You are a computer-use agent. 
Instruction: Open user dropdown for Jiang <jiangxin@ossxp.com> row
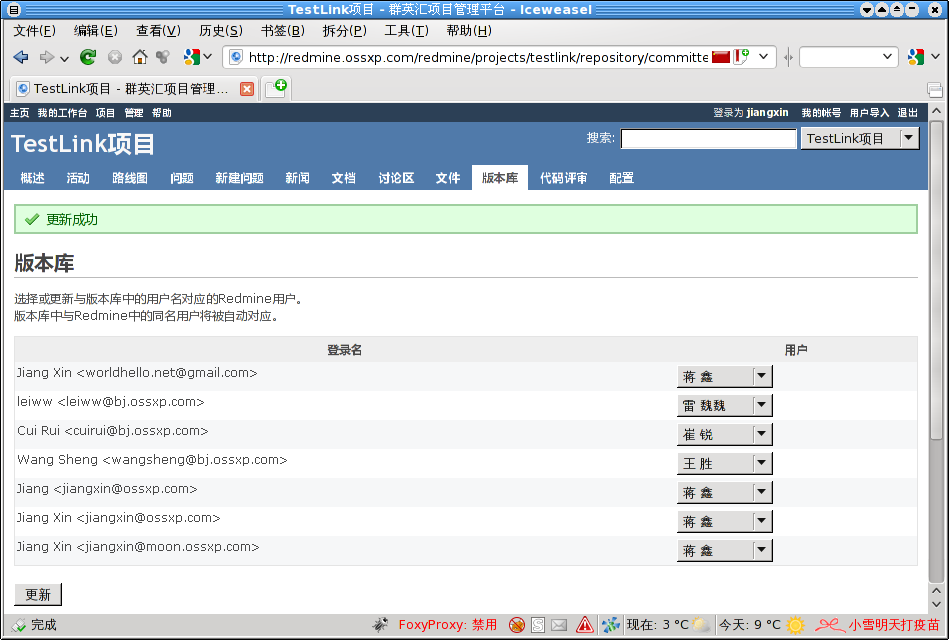pyautogui.click(x=724, y=493)
